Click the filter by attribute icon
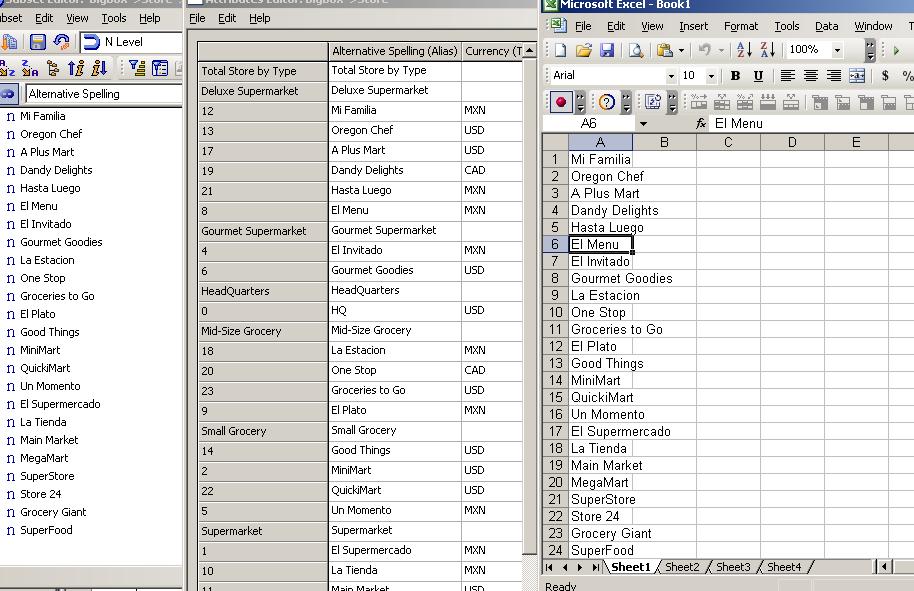This screenshot has width=914, height=591. click(x=160, y=69)
